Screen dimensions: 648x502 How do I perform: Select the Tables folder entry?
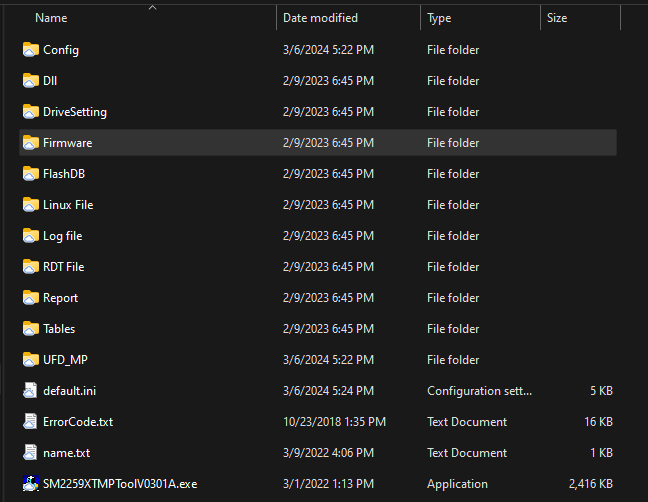(x=59, y=329)
